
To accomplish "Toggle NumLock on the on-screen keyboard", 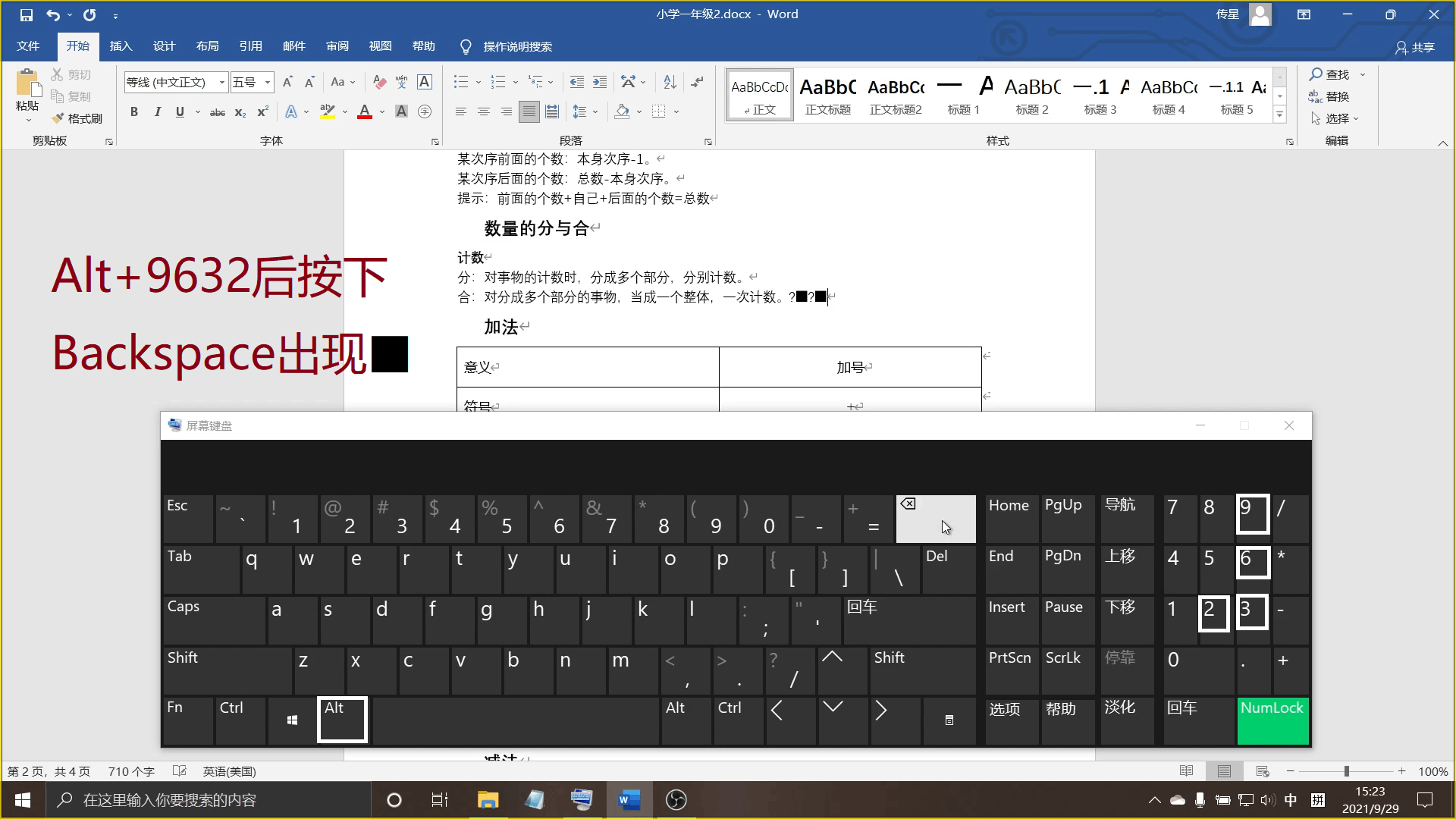I will tap(1272, 720).
